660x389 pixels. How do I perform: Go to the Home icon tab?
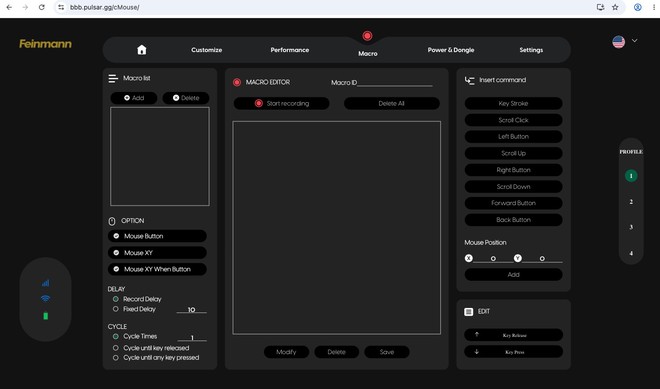[142, 50]
